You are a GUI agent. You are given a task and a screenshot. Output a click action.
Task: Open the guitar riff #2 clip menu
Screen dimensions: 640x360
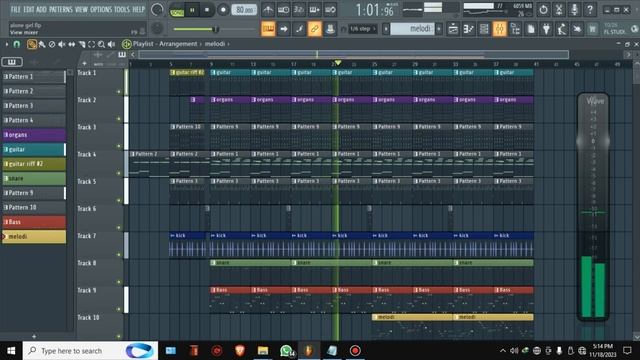[173, 72]
